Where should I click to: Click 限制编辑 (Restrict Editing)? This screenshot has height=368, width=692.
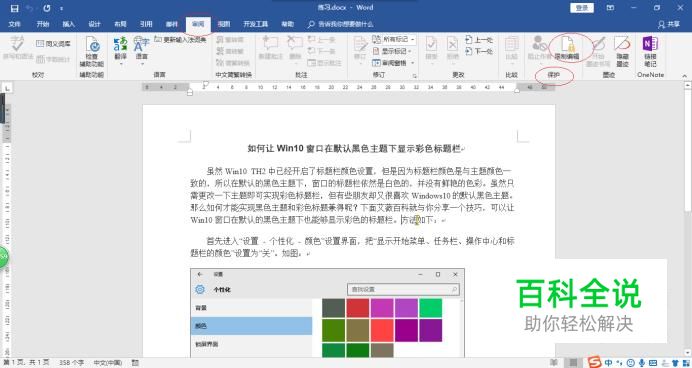pyautogui.click(x=567, y=48)
